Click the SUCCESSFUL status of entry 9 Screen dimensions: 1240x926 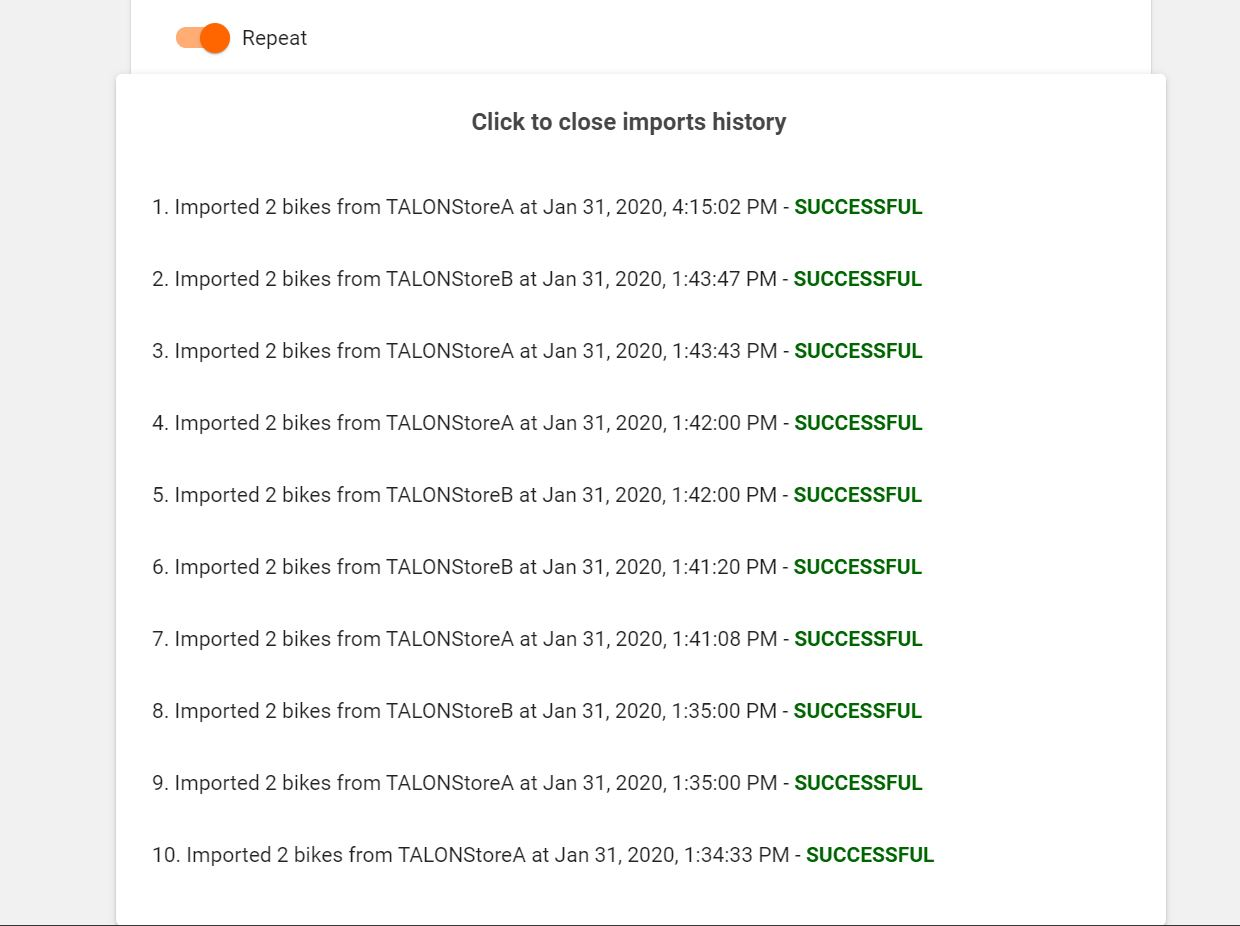pyautogui.click(x=858, y=783)
